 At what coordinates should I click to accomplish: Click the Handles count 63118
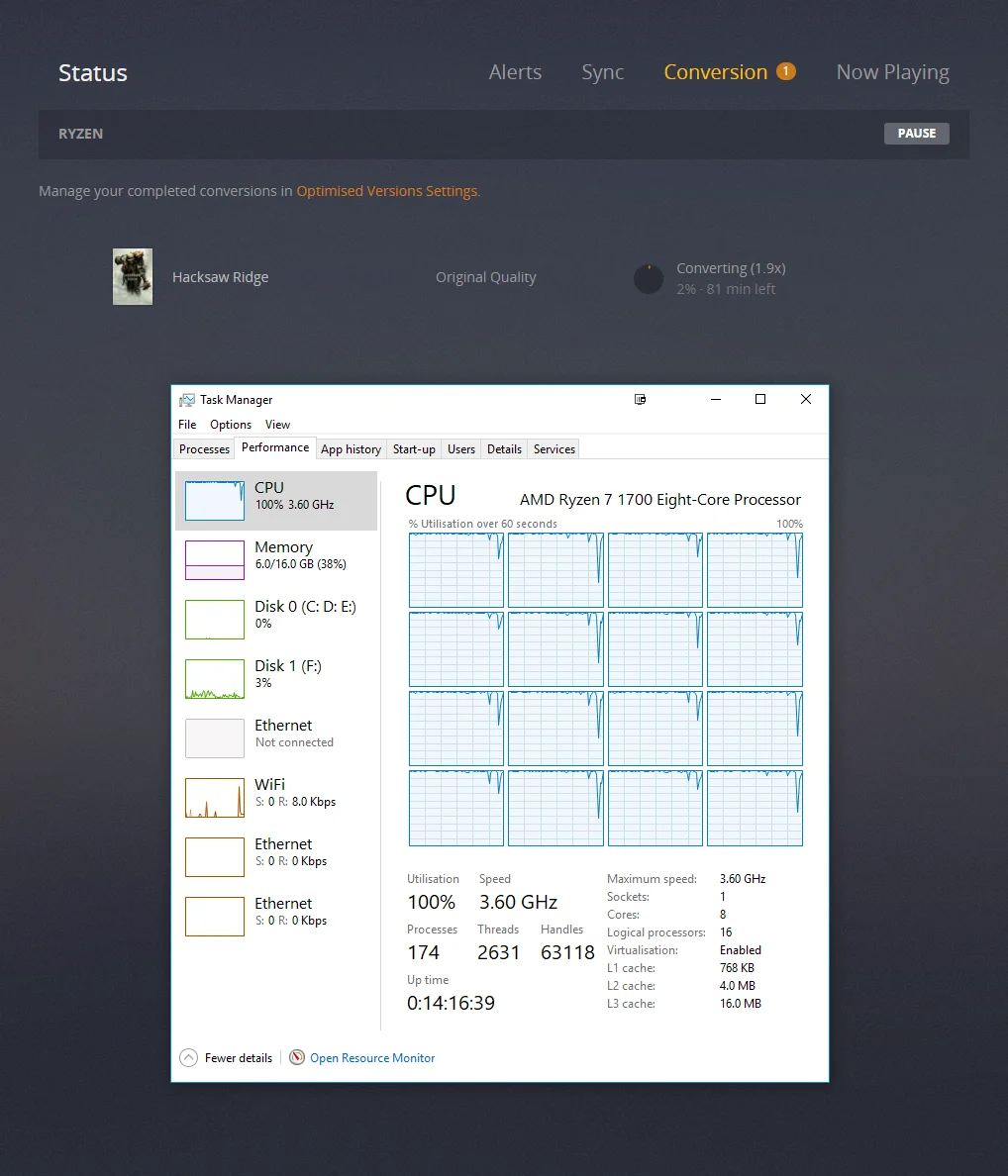coord(567,952)
